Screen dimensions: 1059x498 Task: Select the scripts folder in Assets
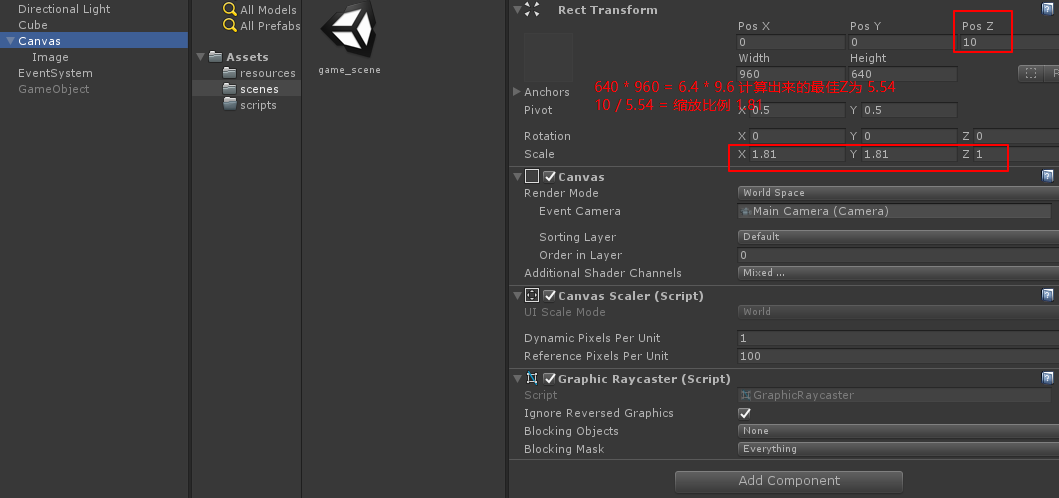(x=257, y=105)
